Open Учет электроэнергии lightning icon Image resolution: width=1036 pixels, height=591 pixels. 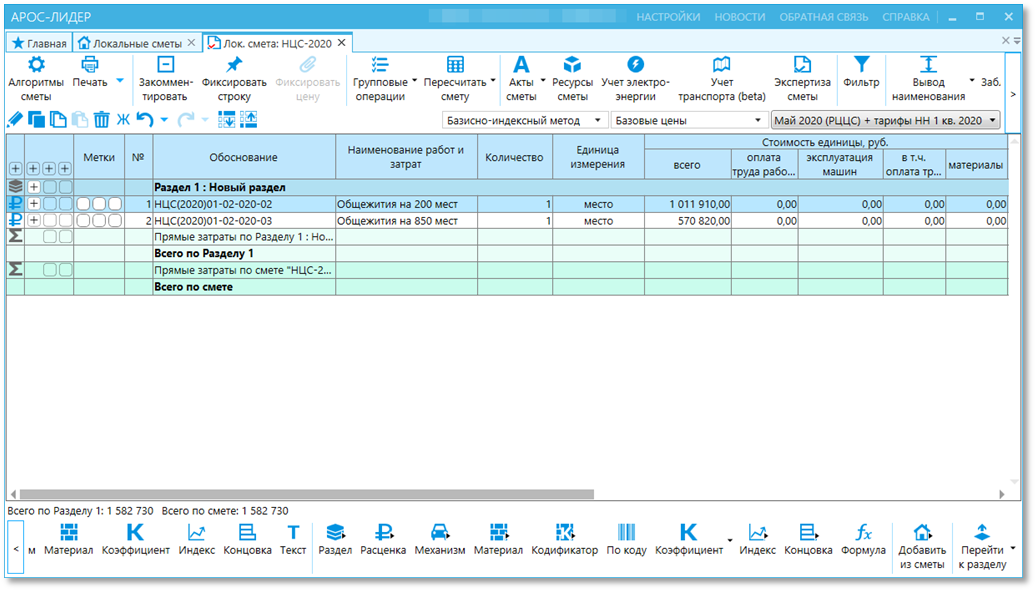point(635,65)
